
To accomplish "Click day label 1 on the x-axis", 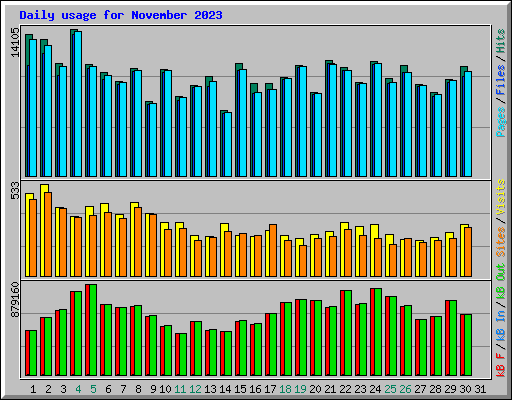I will 33,389.
